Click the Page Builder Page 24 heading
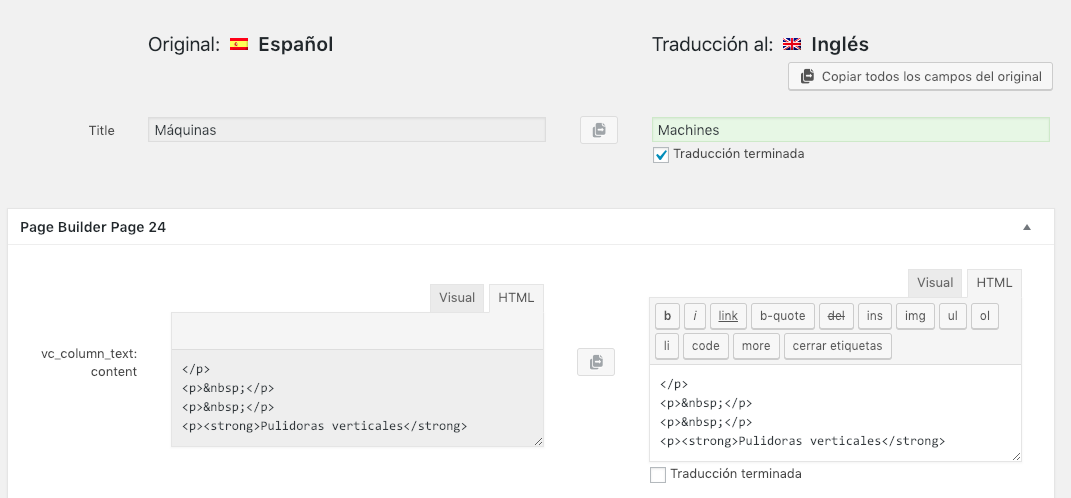This screenshot has height=498, width=1071. 93,227
